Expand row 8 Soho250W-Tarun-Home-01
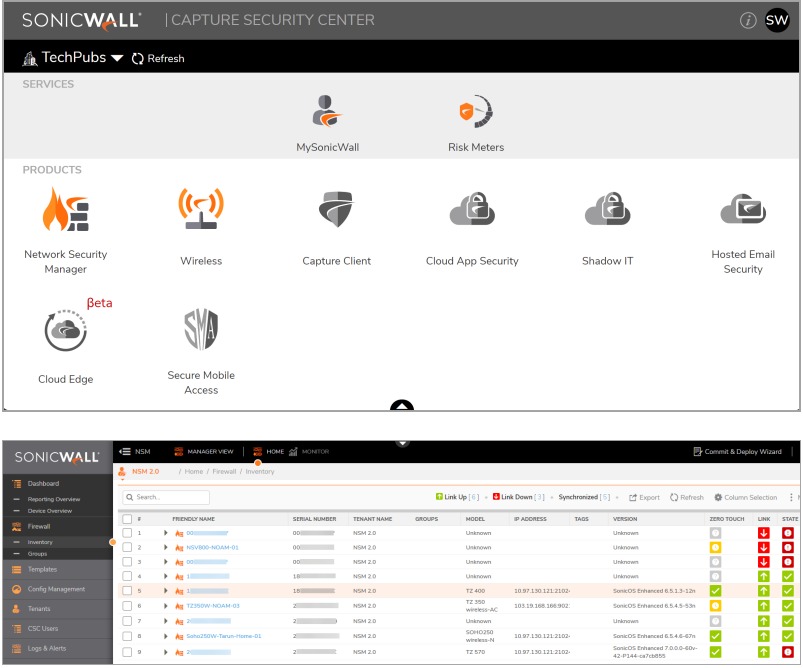This screenshot has height=668, width=803. click(165, 636)
